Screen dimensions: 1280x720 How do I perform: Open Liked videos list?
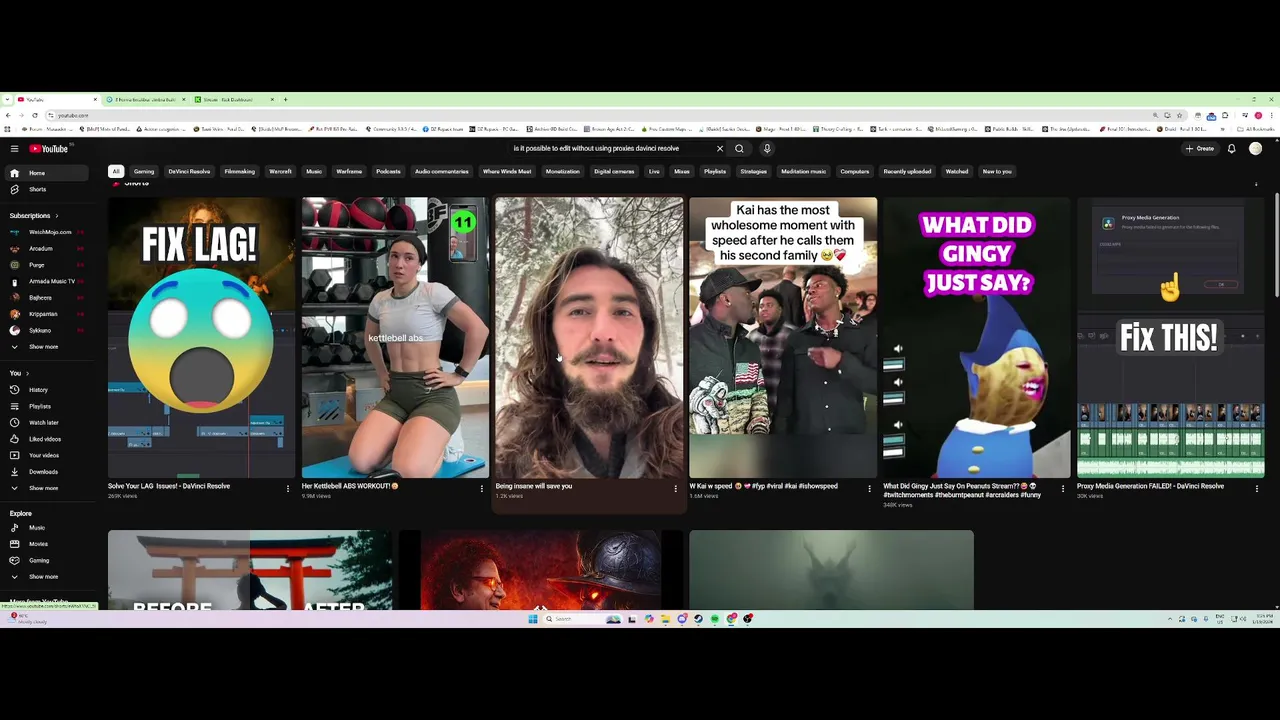(x=48, y=439)
